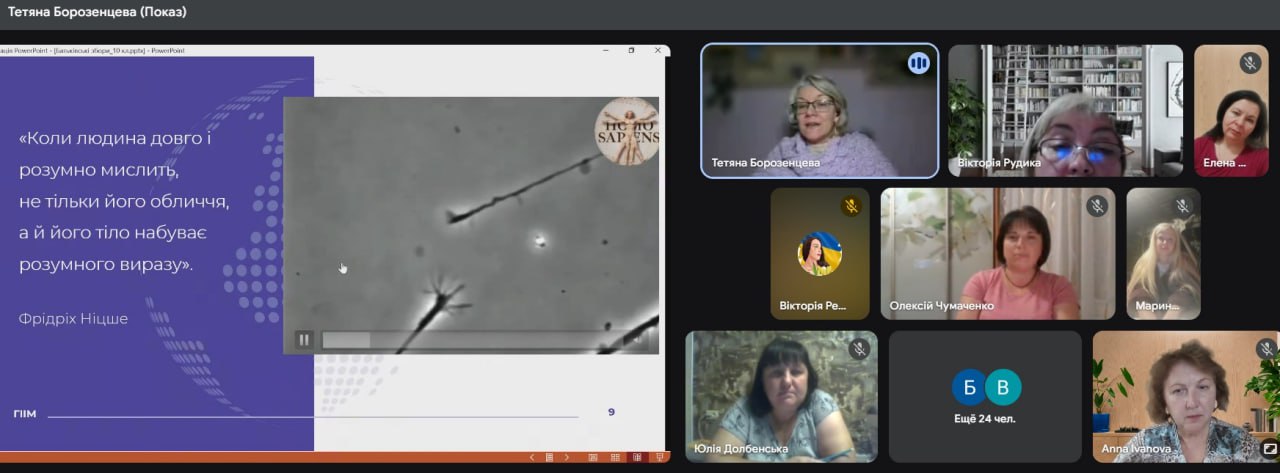
Task: Switch to Normal view in PowerPoint status bar
Action: pyautogui.click(x=593, y=457)
